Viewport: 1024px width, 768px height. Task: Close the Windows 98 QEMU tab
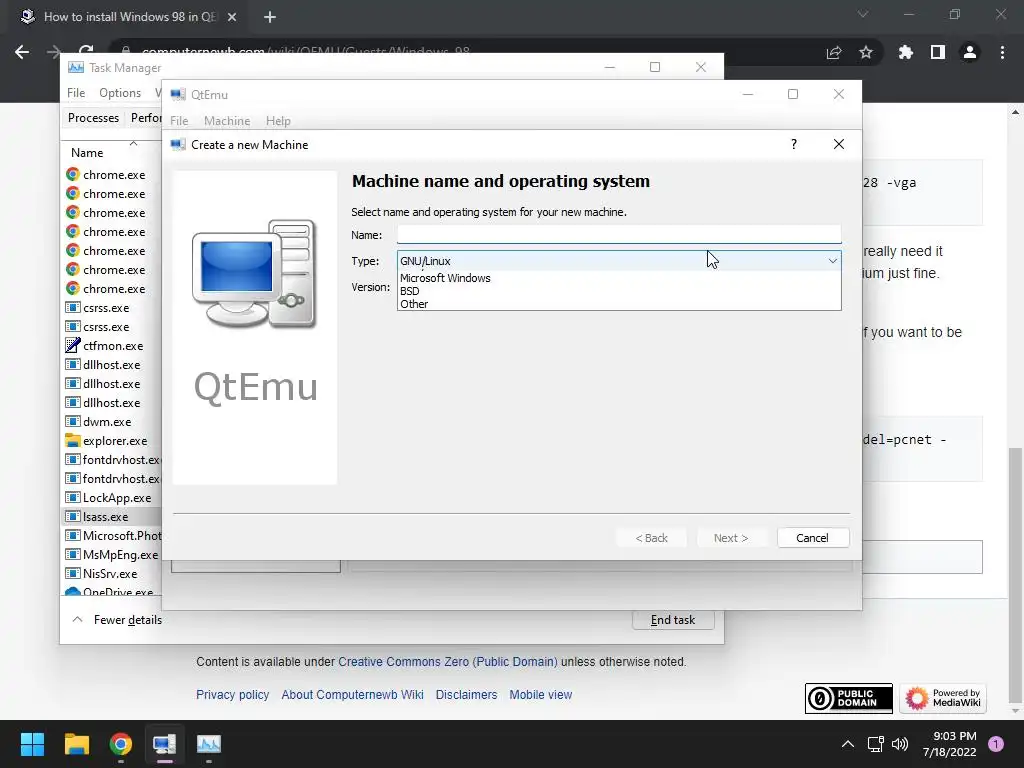pos(232,17)
